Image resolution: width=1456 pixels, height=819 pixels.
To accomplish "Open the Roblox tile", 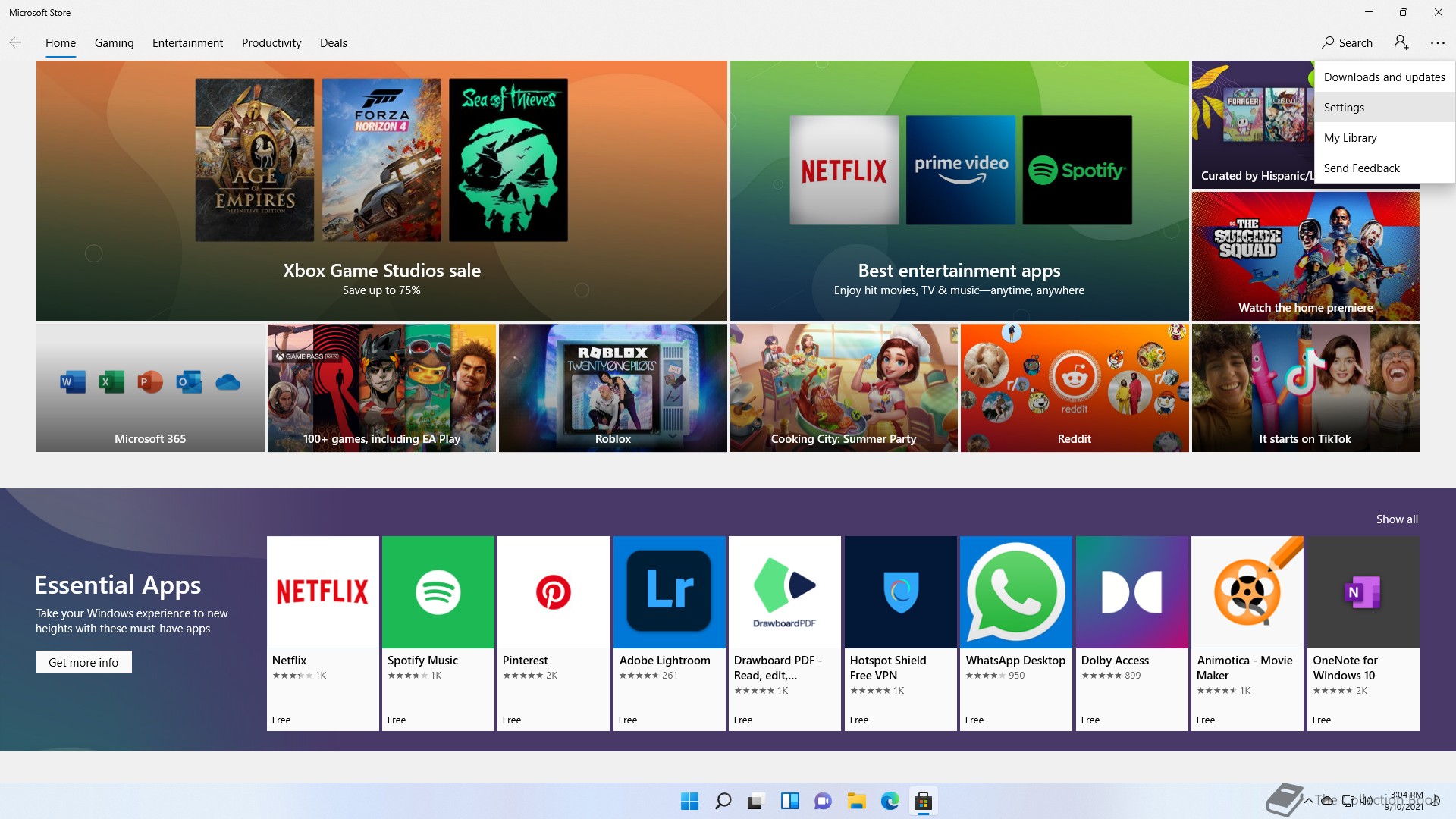I will tap(613, 388).
